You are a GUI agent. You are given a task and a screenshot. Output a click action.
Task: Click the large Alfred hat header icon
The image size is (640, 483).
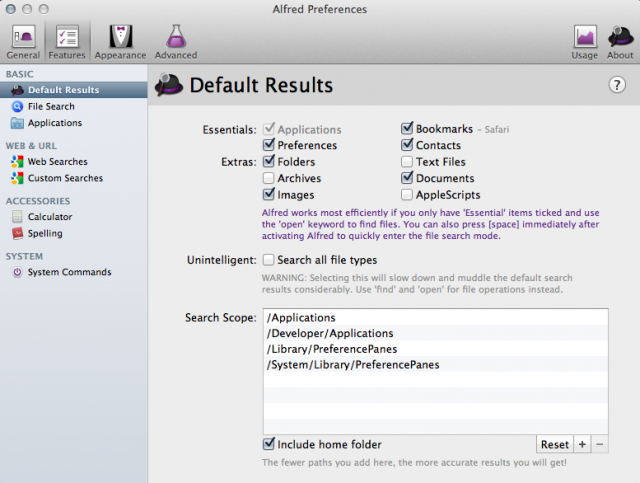(168, 85)
